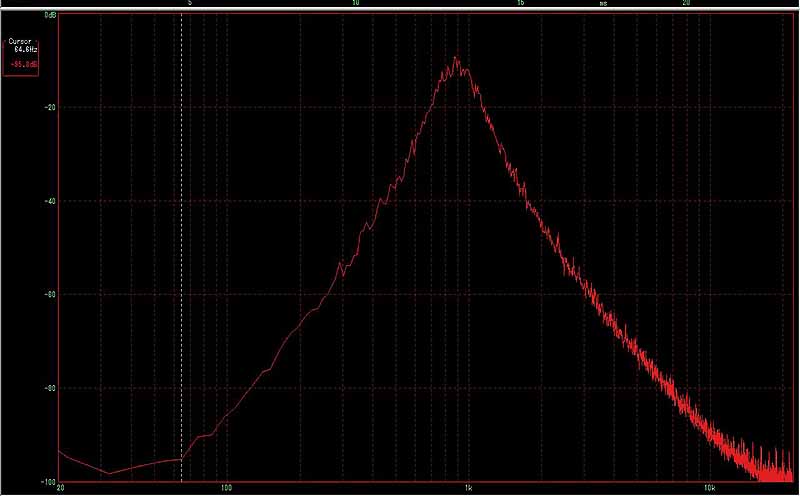Click the 15 tick on top time ruler
The width and height of the screenshot is (800, 496).
click(520, 4)
